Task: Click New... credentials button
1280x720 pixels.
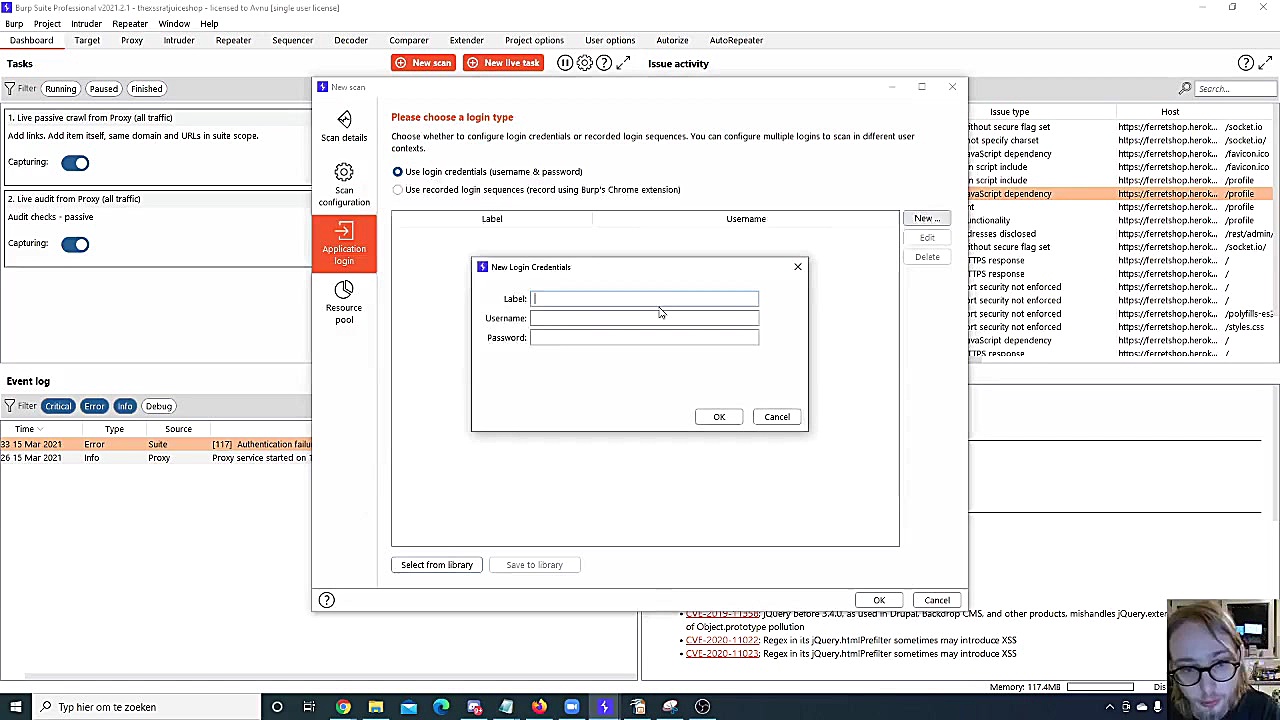Action: 927,219
